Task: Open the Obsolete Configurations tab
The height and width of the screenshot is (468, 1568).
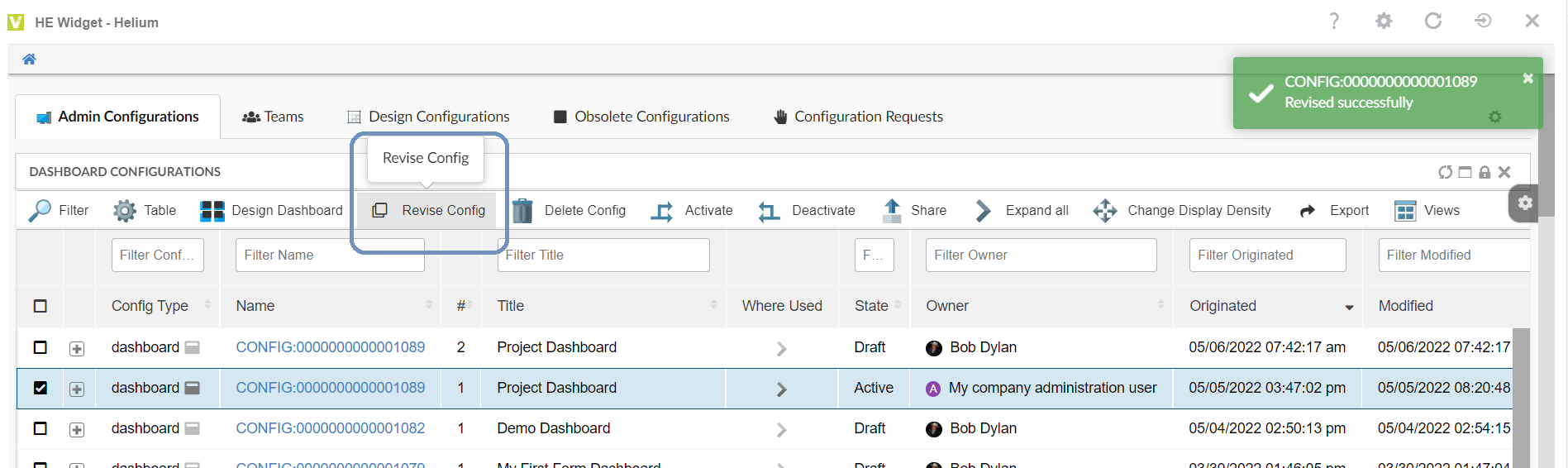Action: 641,117
